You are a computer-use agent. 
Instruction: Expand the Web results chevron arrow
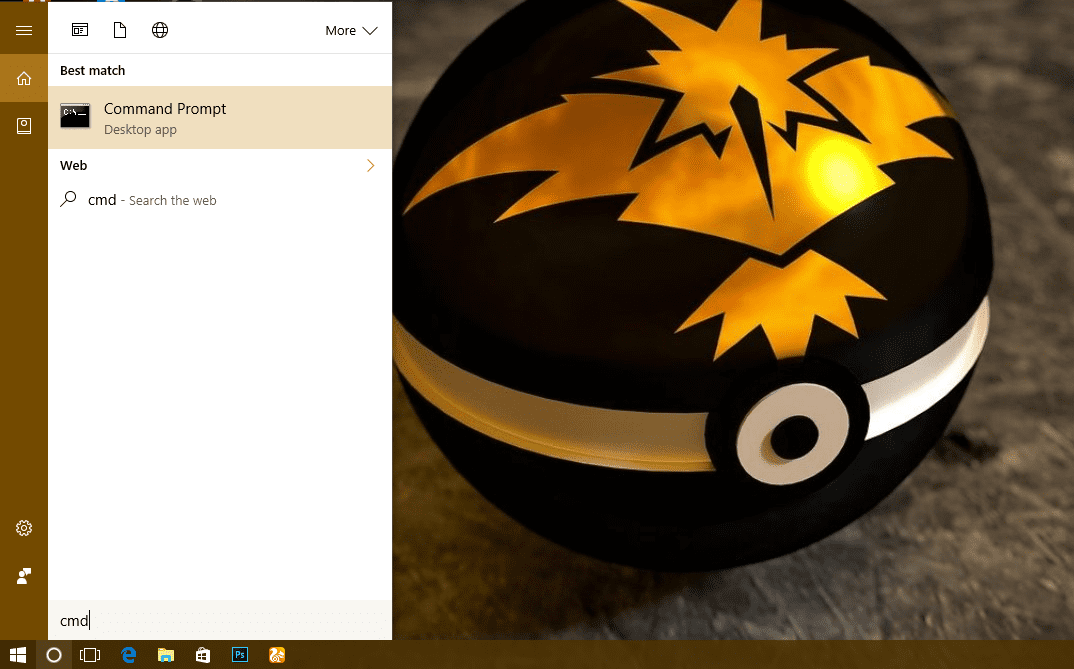click(371, 165)
